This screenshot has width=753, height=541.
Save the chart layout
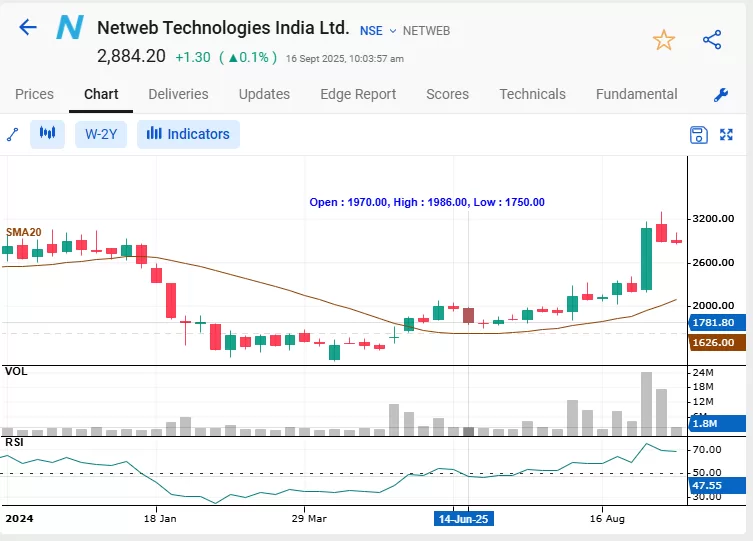tap(698, 135)
